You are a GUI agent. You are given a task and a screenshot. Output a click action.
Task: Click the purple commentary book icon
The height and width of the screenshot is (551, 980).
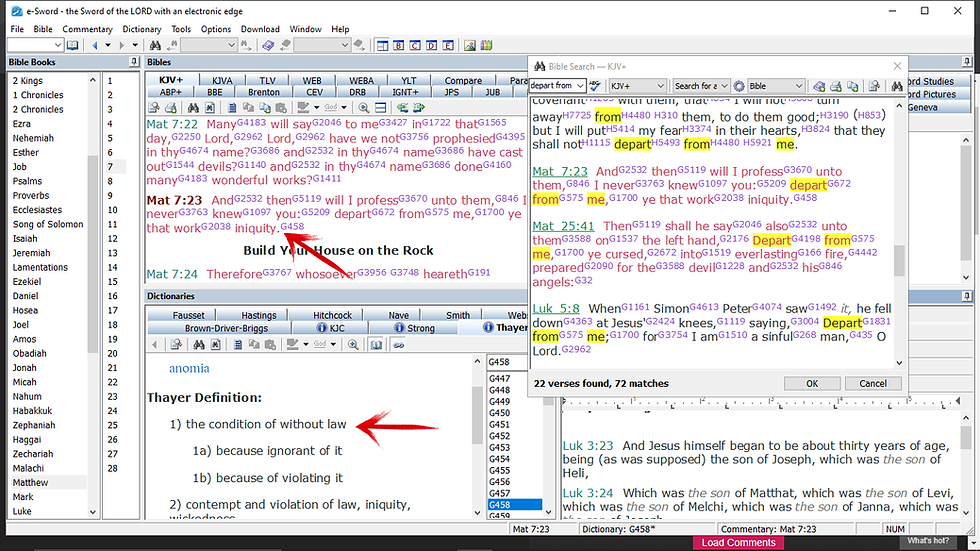click(x=268, y=45)
